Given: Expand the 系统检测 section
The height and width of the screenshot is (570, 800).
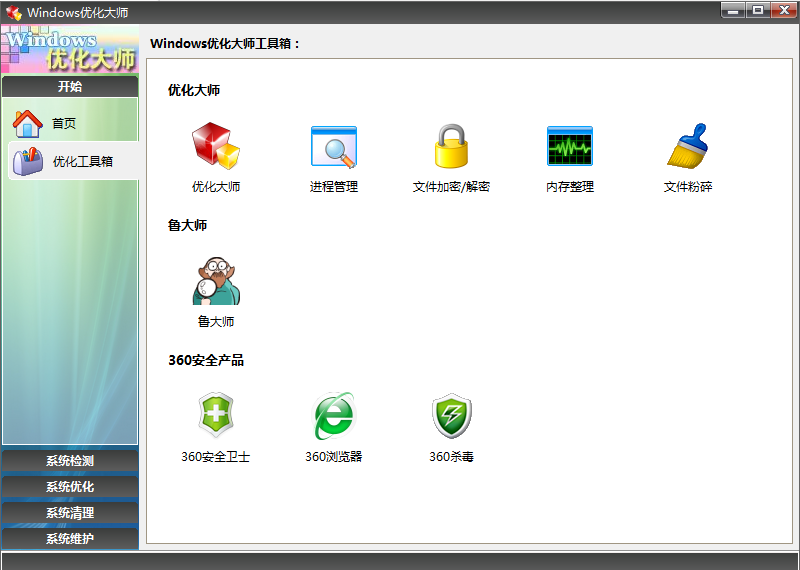Looking at the screenshot, I should tap(70, 461).
